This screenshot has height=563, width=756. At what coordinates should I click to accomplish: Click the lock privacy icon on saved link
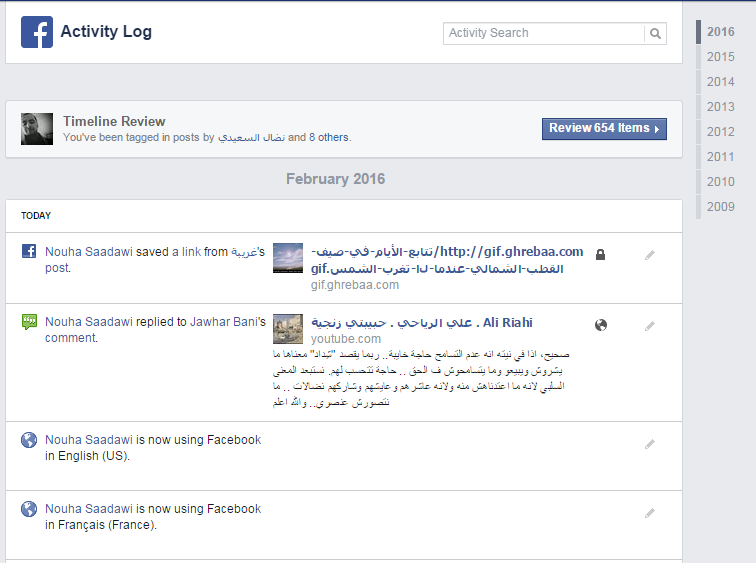coord(600,255)
